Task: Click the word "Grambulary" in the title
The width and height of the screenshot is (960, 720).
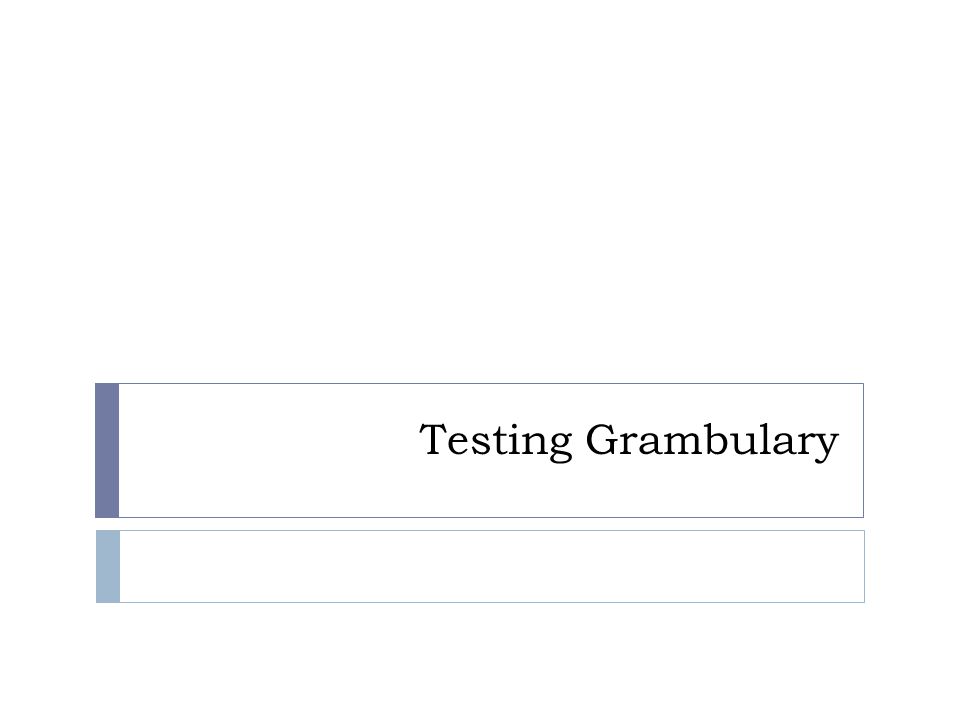Action: 712,441
